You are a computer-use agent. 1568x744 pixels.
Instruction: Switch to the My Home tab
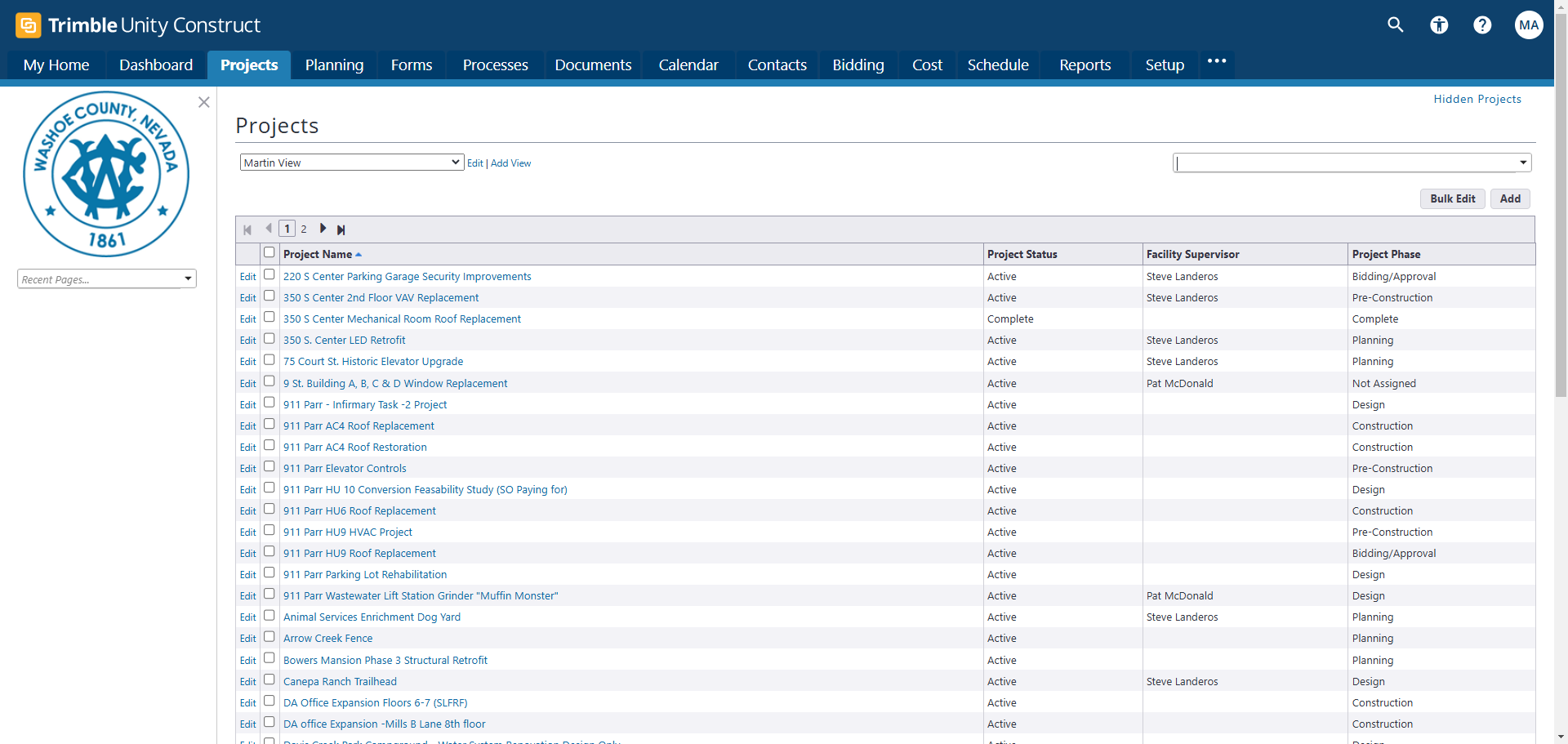tap(56, 65)
